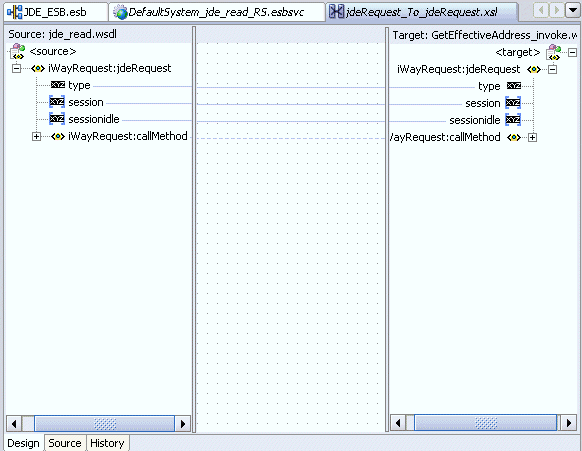Click 'Target: GetEffectiveAddress_invoke' header

click(485, 35)
